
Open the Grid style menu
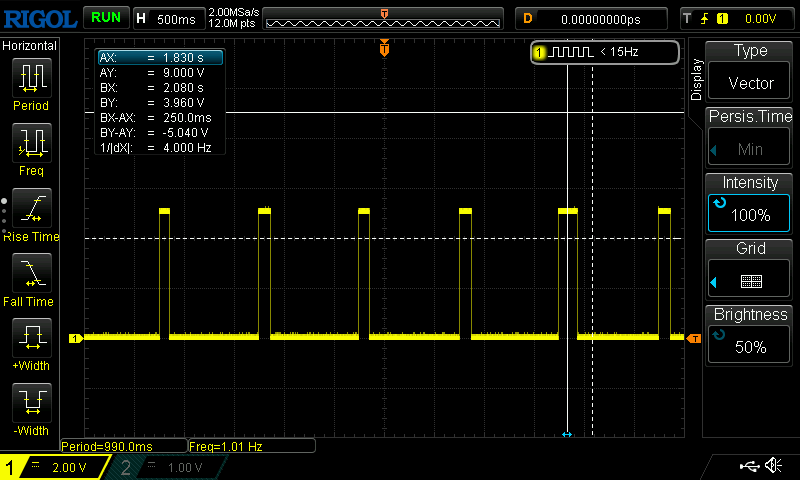tap(748, 269)
